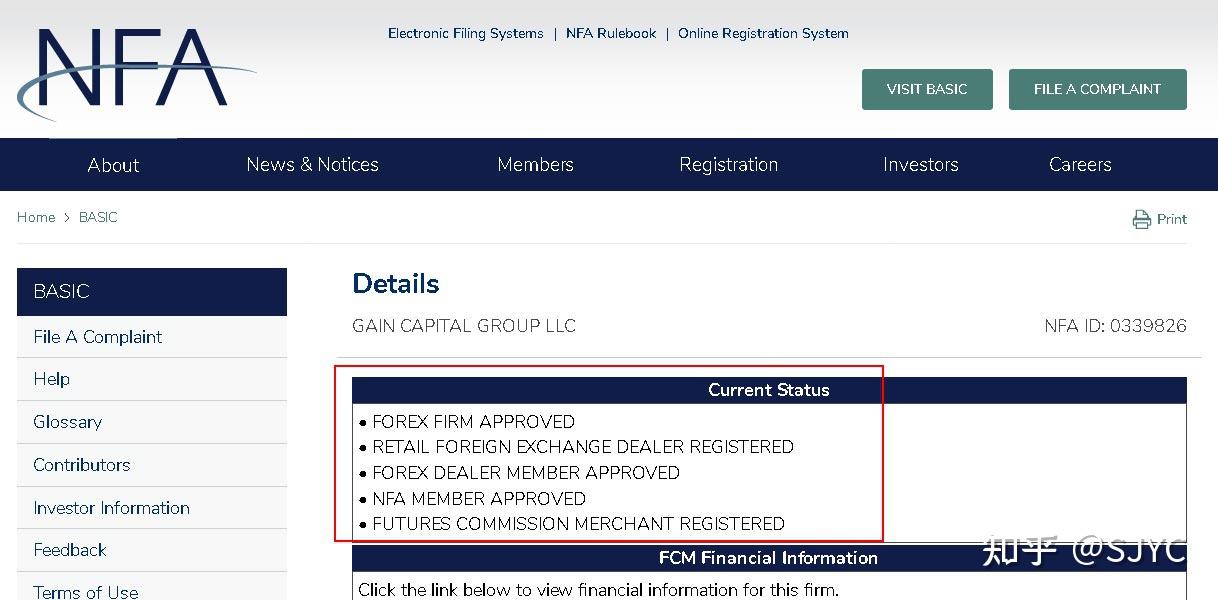
Task: Select Members in navigation bar
Action: pos(535,165)
